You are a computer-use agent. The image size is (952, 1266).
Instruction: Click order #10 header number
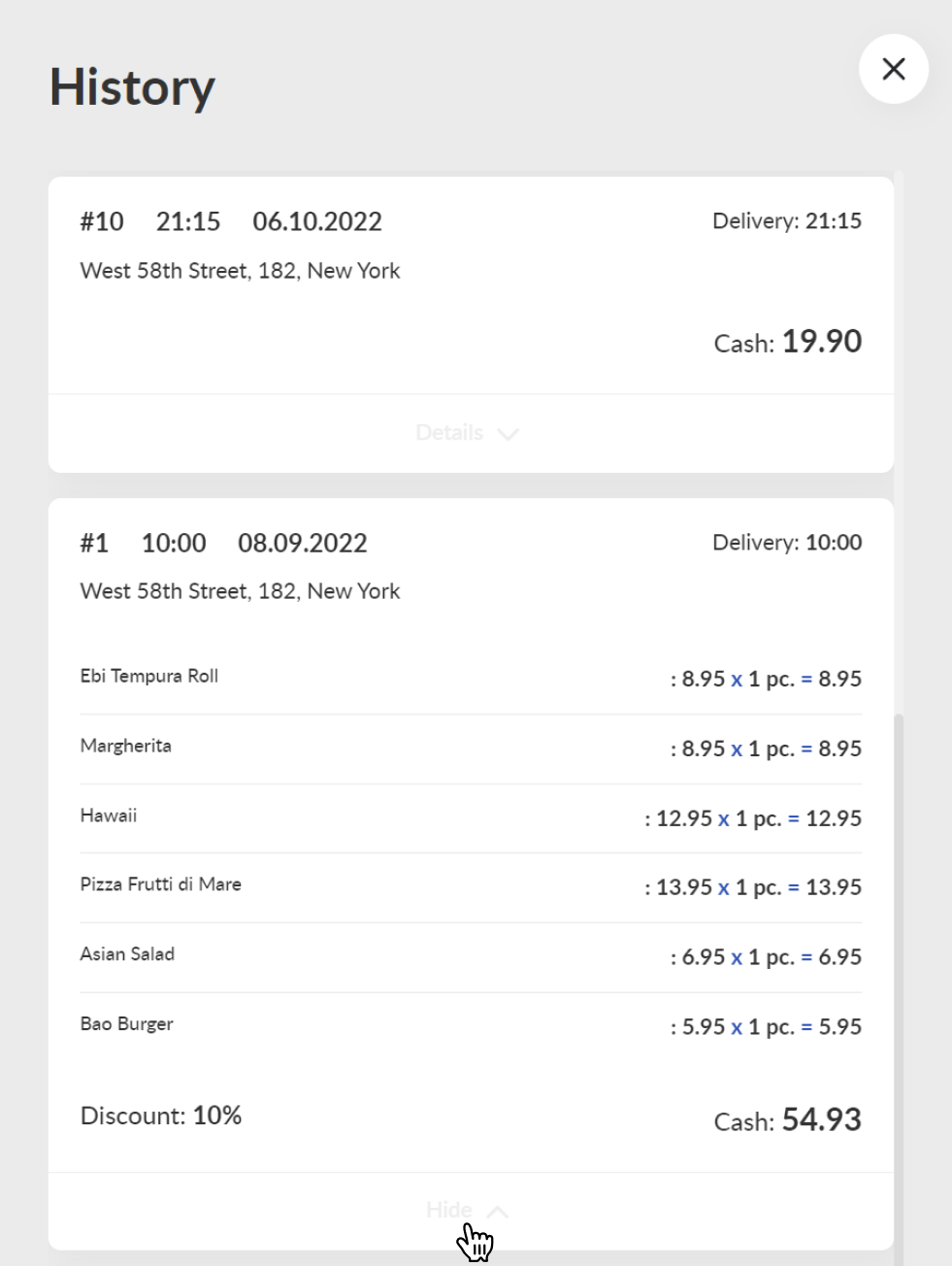pyautogui.click(x=102, y=221)
